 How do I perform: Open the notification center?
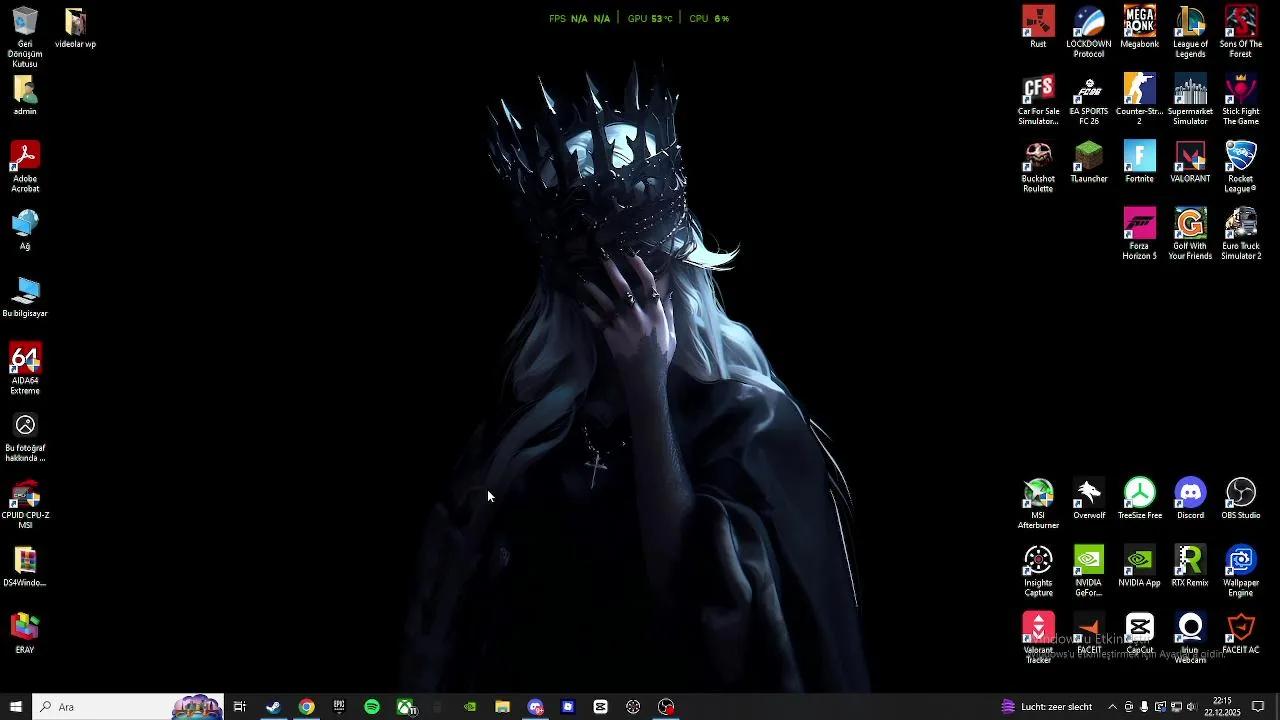pos(1258,707)
